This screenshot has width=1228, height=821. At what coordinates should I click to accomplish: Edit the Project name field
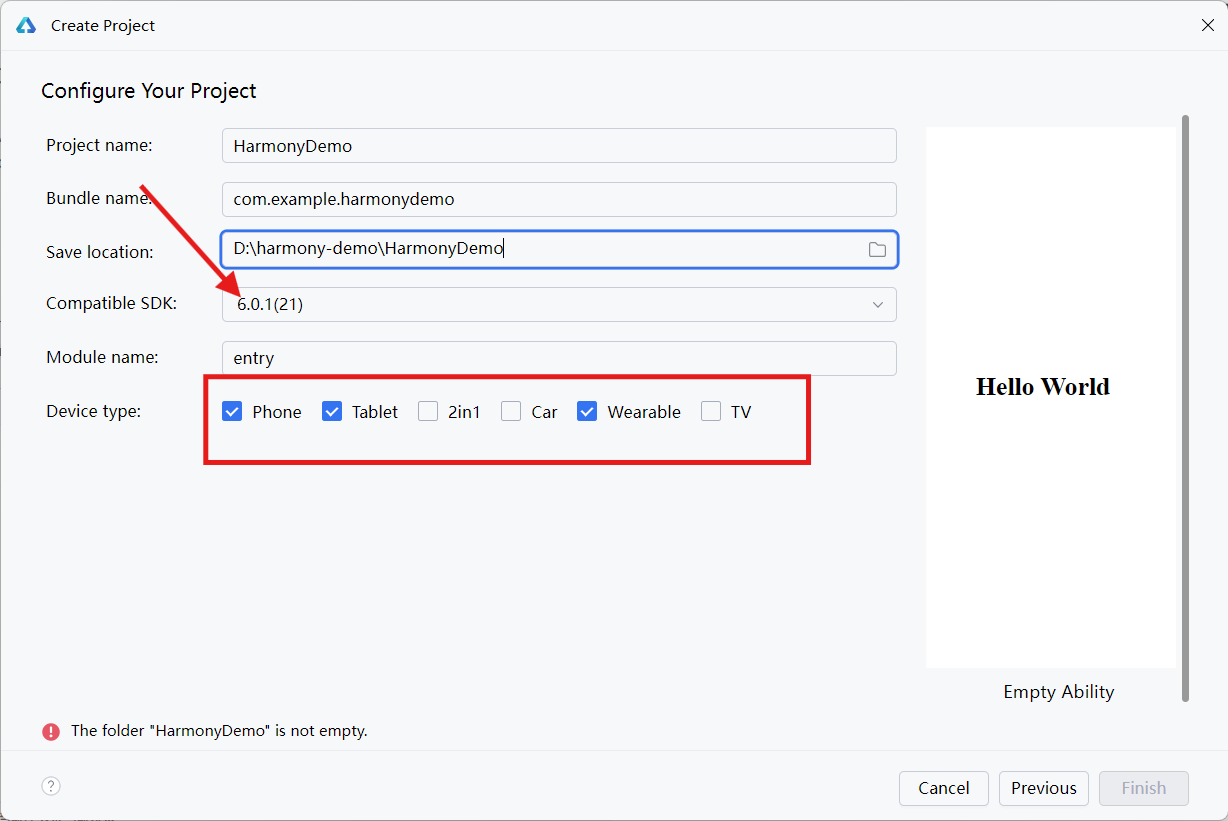[559, 145]
